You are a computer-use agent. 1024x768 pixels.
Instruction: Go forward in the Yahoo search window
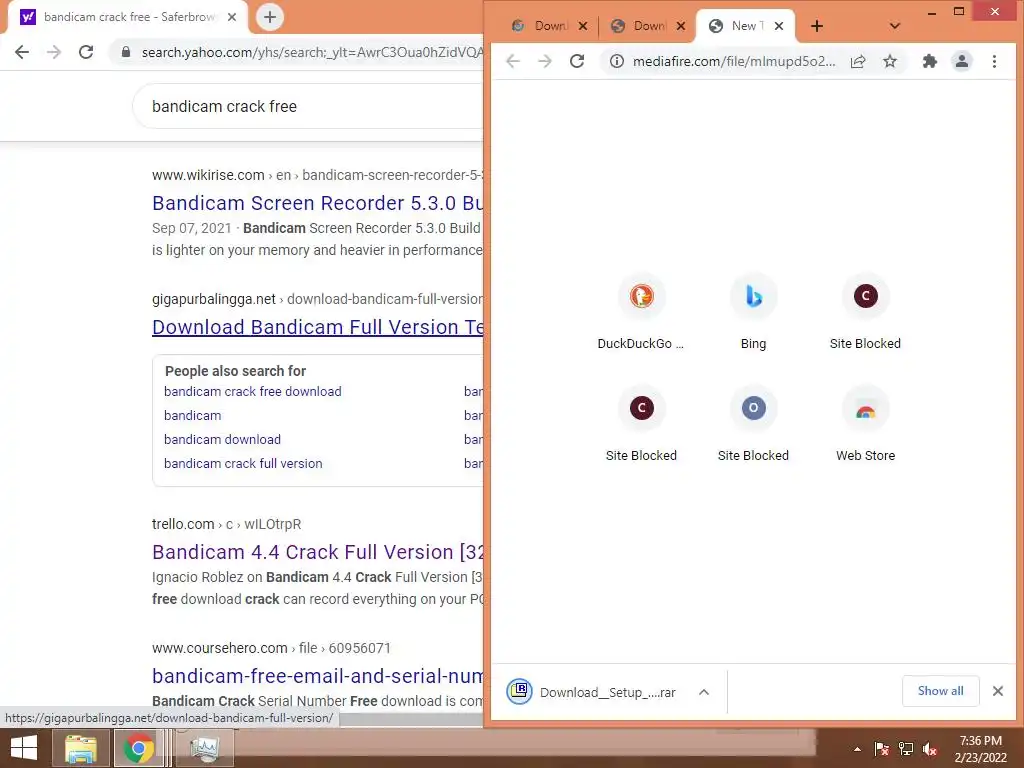point(54,52)
